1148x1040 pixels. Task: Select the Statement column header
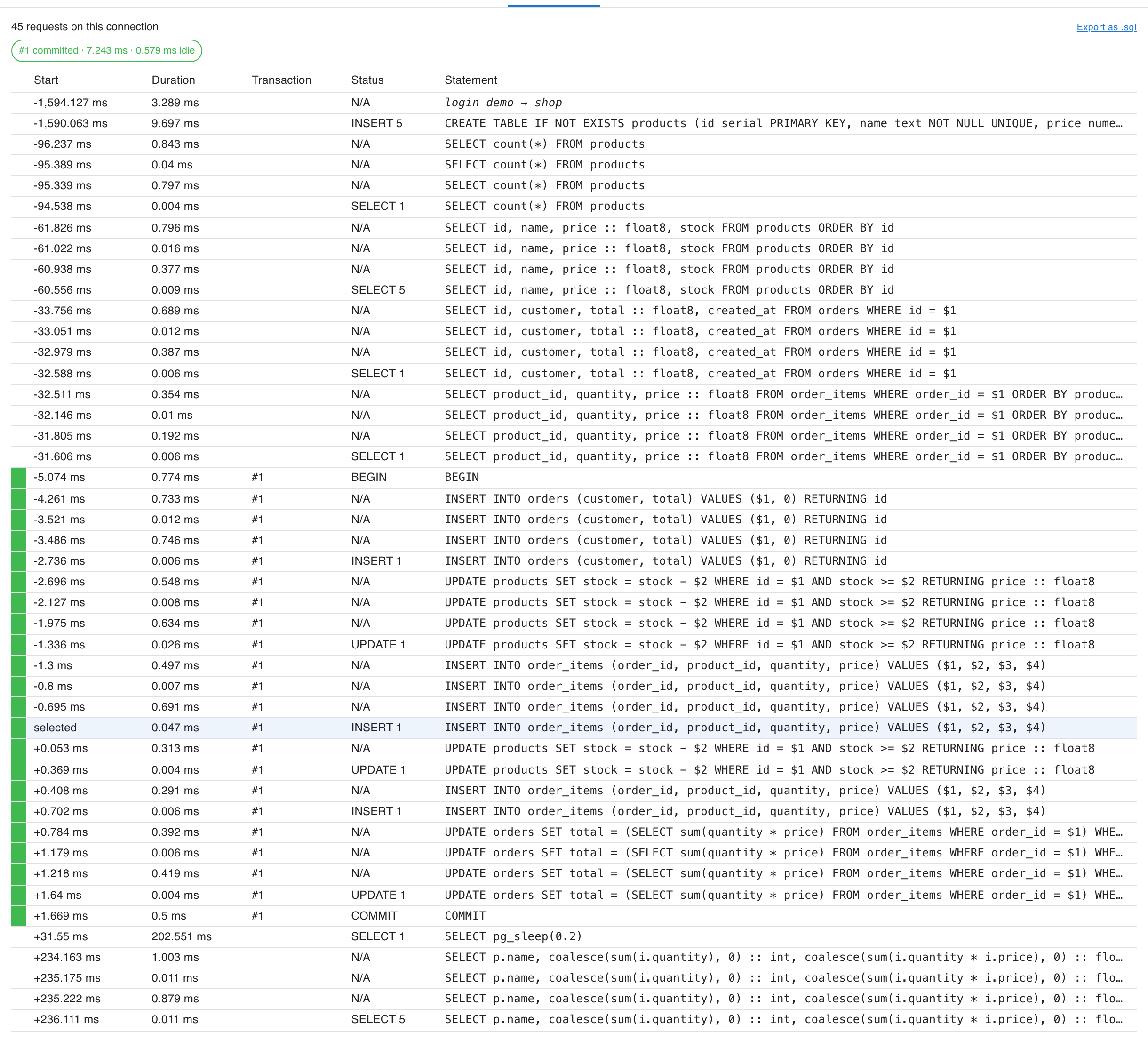coord(471,80)
